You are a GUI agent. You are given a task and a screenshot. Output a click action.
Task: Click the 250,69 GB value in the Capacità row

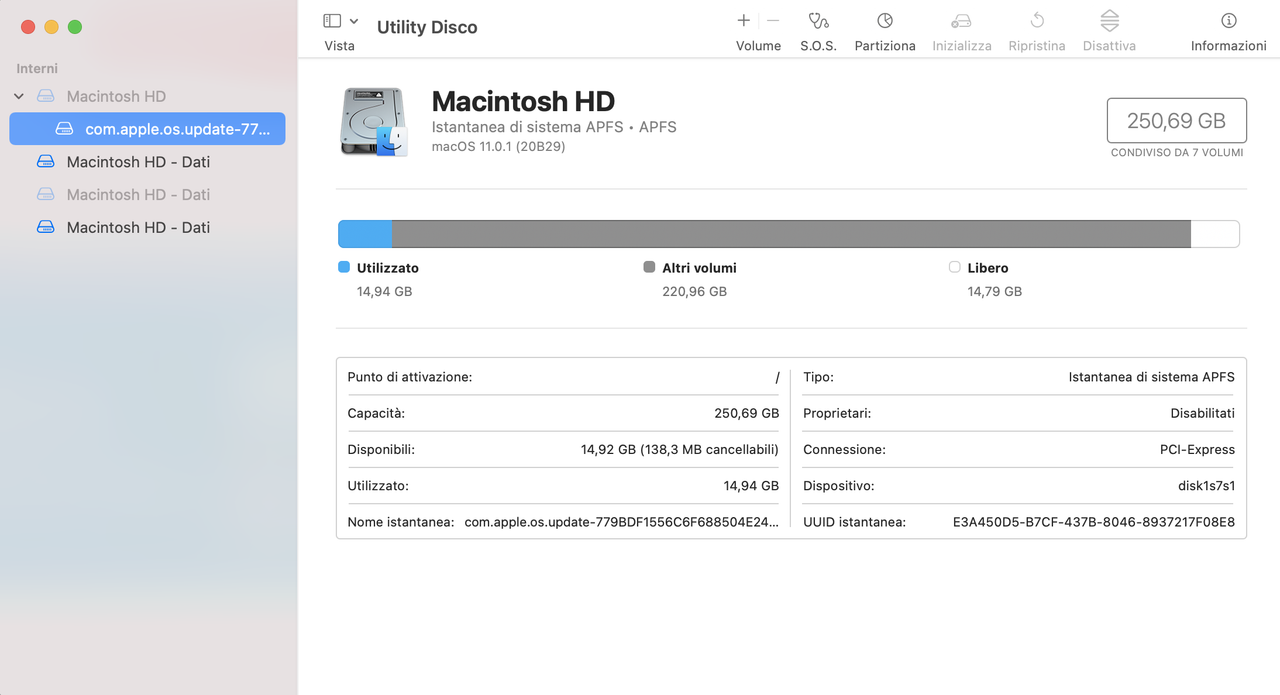(746, 413)
